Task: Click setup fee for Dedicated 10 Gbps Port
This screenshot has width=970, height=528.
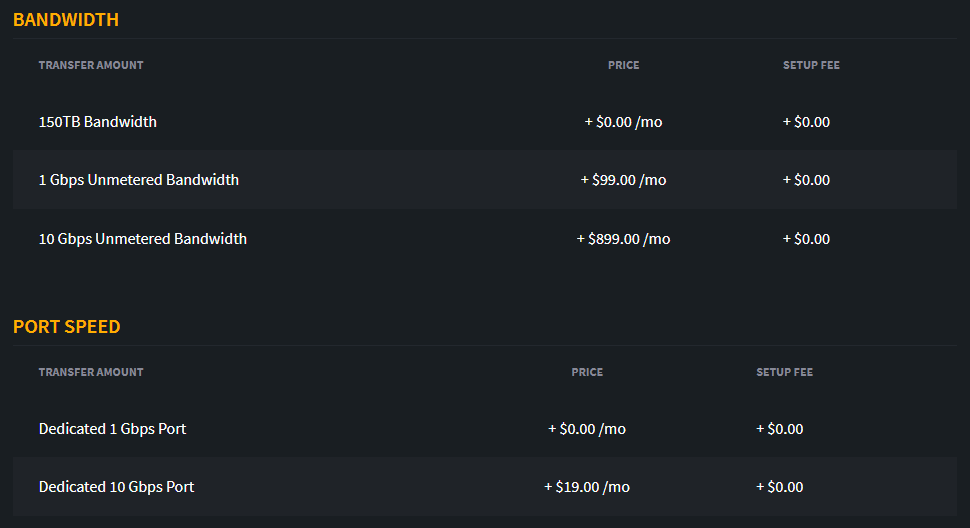Action: point(779,487)
